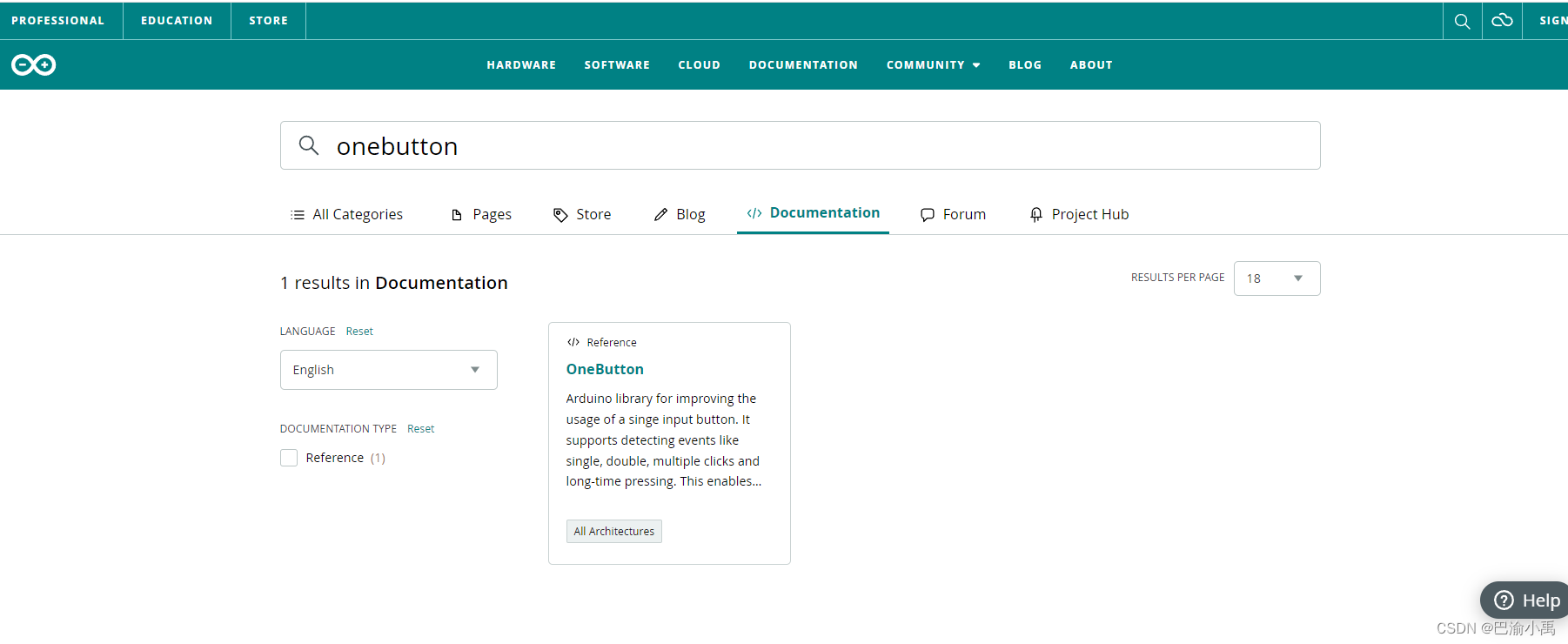
Task: Open the Documentation nav item
Action: [803, 65]
